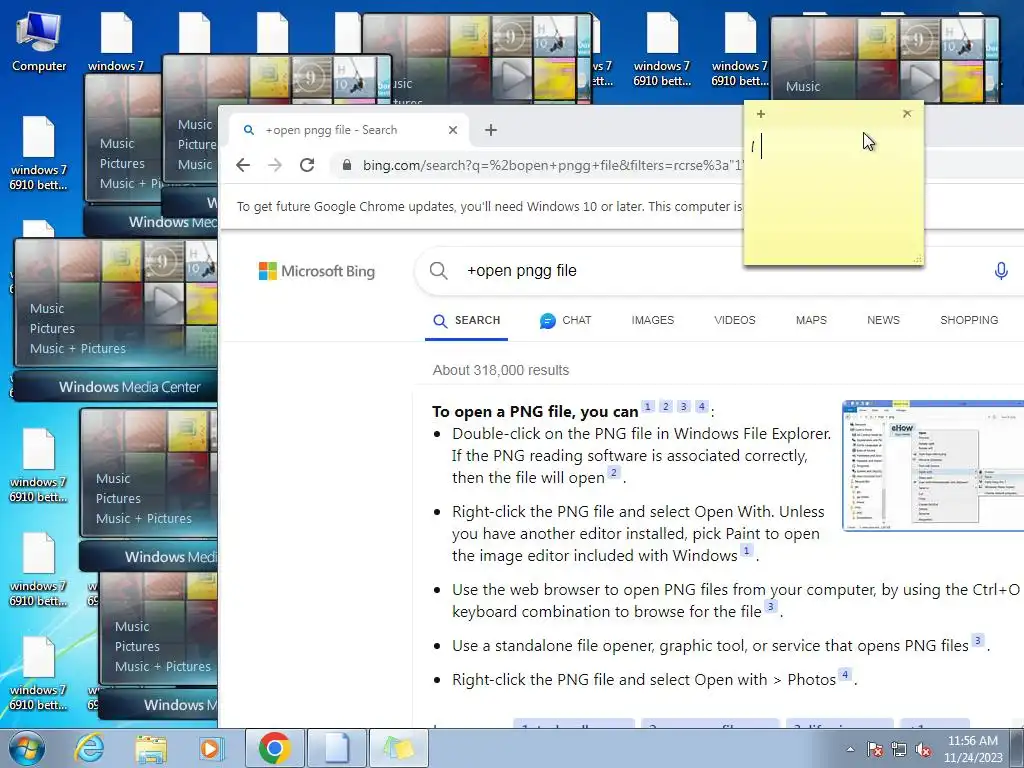Click the muted volume tray icon
The image size is (1024, 768).
[923, 749]
